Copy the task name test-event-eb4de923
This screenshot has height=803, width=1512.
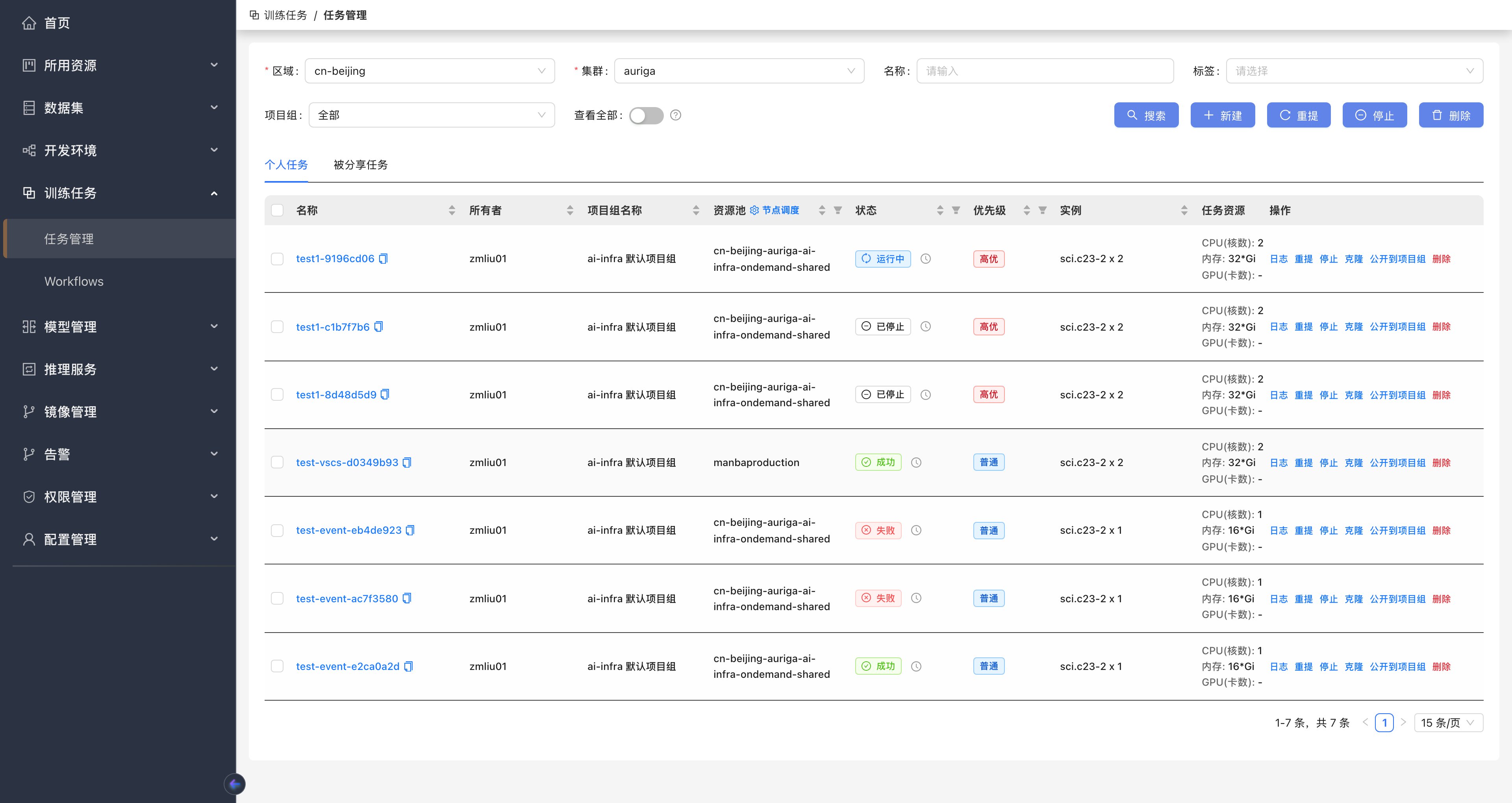pos(410,531)
